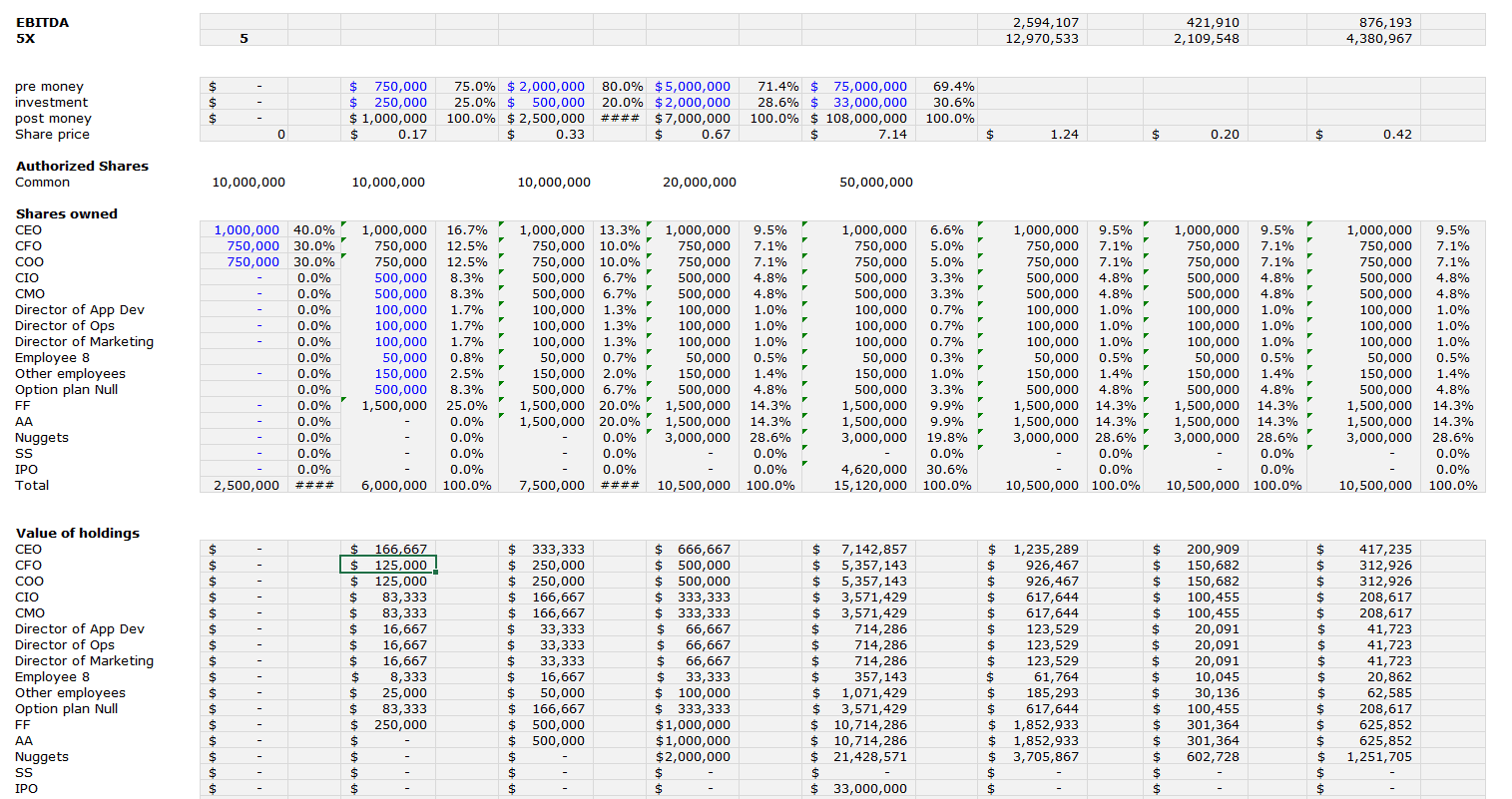Select the pre money cell $750,000
Viewport: 1512px width, 799px height.
pos(388,87)
